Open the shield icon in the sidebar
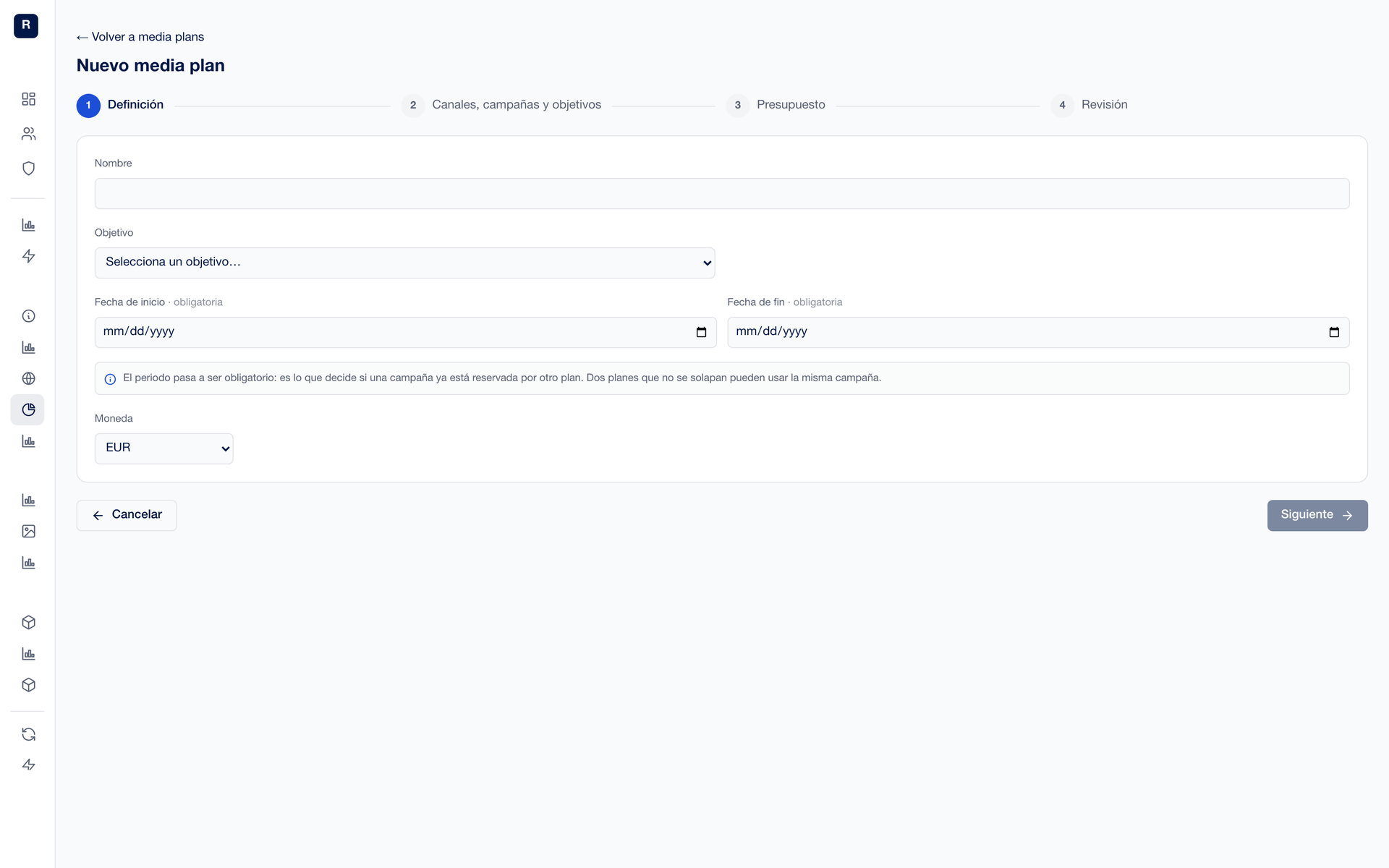The width and height of the screenshot is (1389, 868). [28, 169]
